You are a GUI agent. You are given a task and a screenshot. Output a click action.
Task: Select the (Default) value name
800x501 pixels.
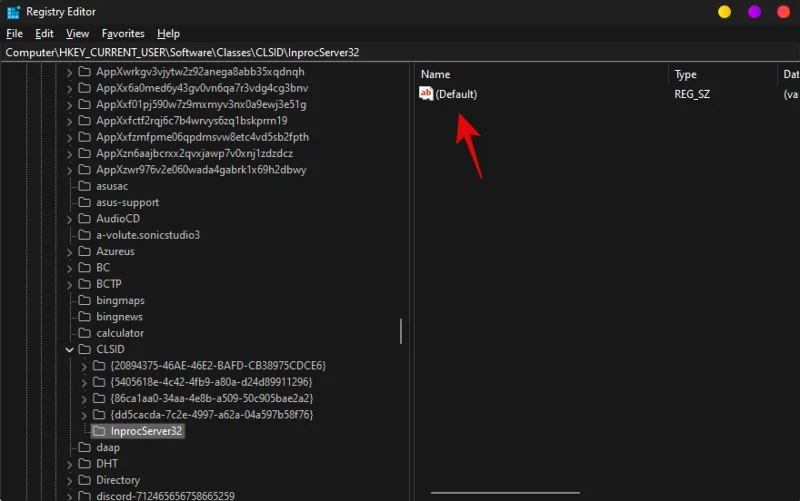(456, 94)
